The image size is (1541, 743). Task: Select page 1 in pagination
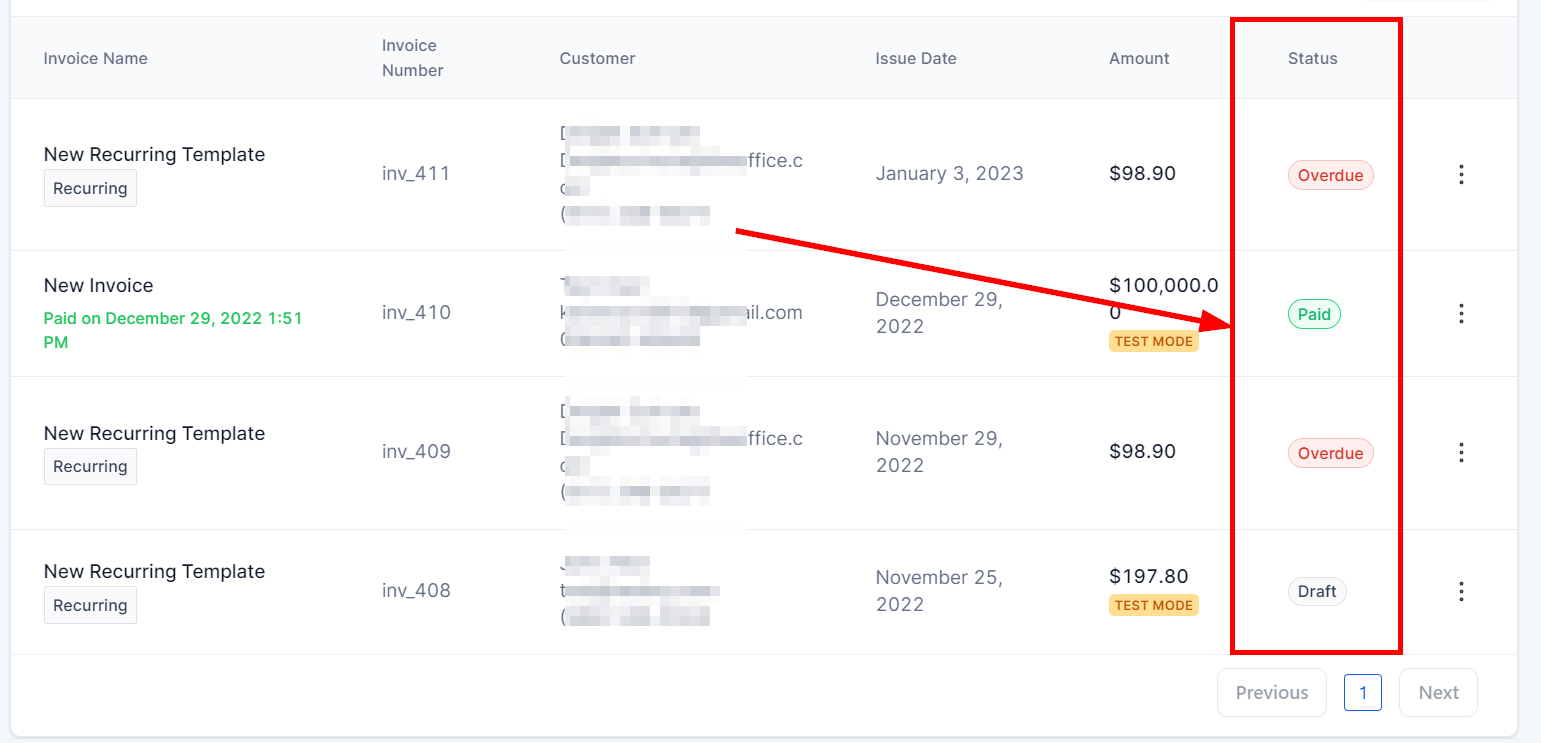(x=1362, y=693)
